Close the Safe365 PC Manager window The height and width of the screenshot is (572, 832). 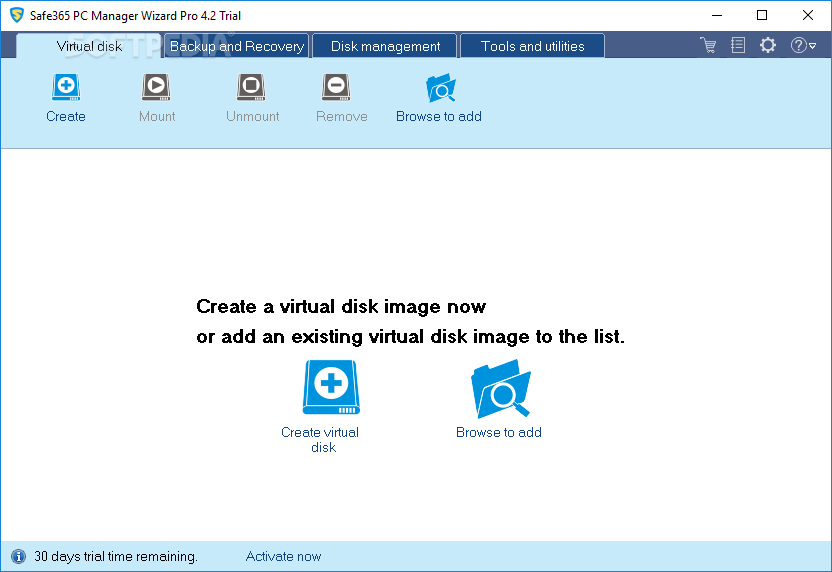tap(808, 15)
